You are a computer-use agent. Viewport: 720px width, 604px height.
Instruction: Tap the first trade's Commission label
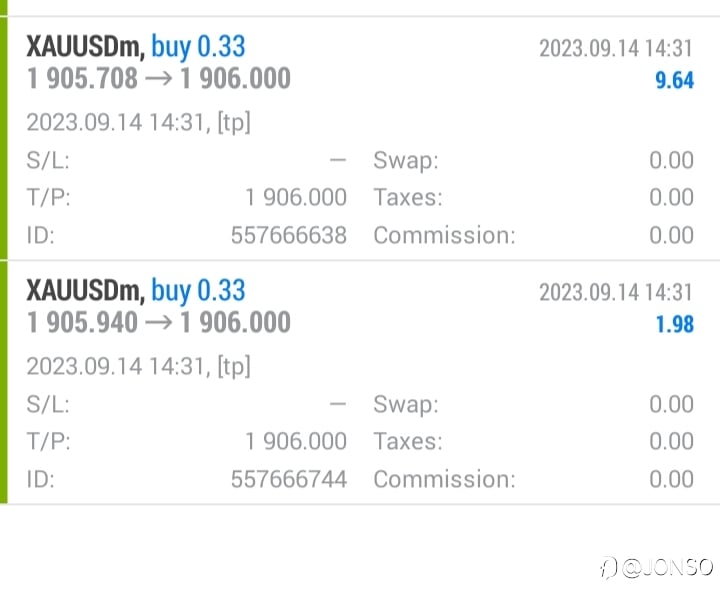pos(444,235)
